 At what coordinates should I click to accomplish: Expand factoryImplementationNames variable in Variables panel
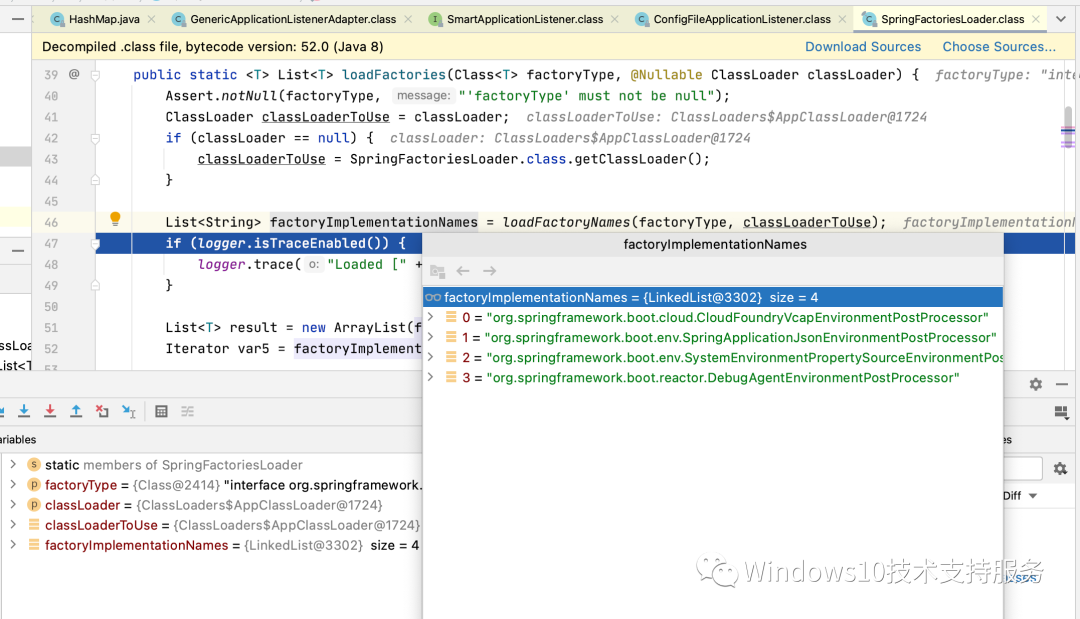click(13, 545)
